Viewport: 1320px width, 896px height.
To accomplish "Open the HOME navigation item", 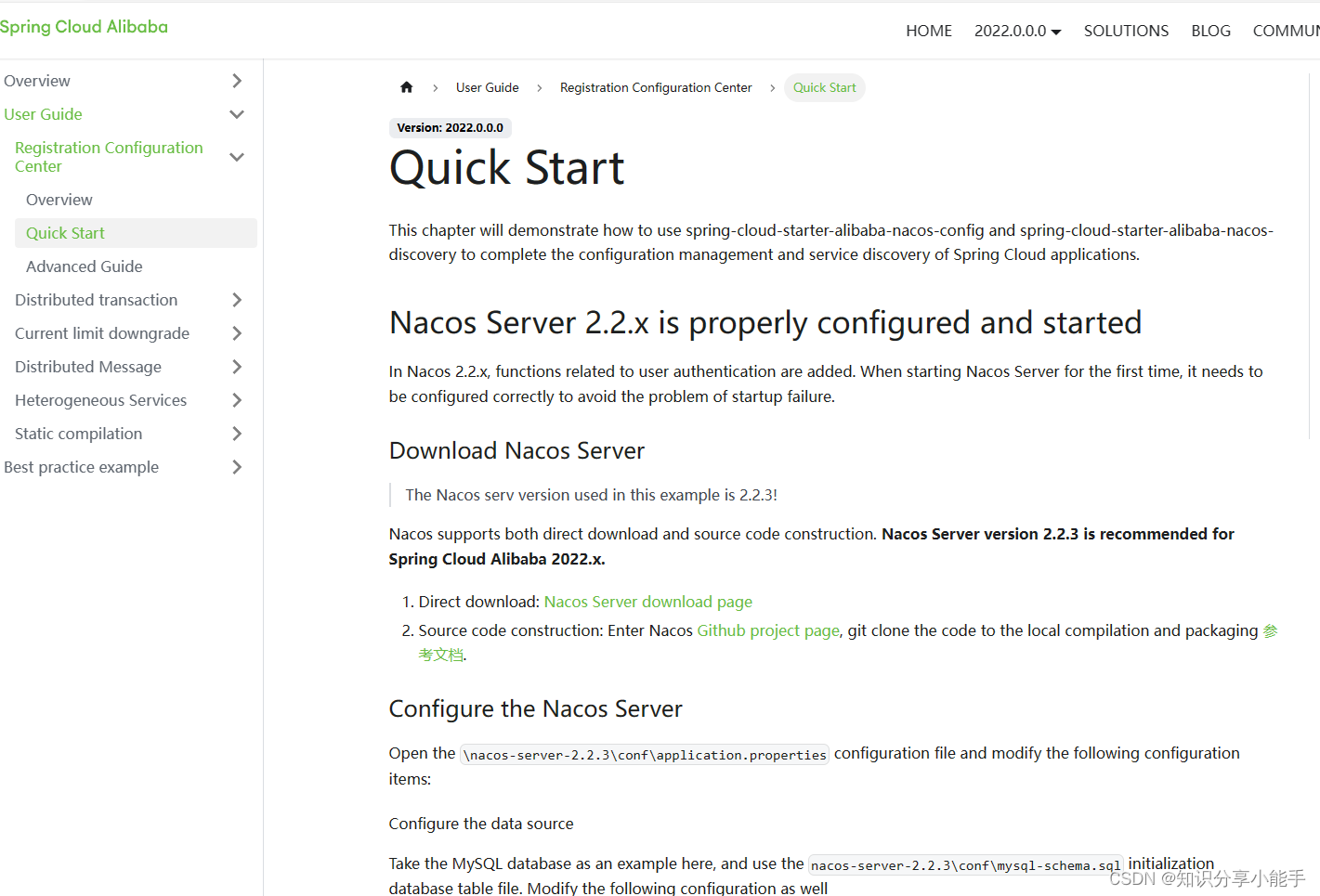I will (929, 31).
